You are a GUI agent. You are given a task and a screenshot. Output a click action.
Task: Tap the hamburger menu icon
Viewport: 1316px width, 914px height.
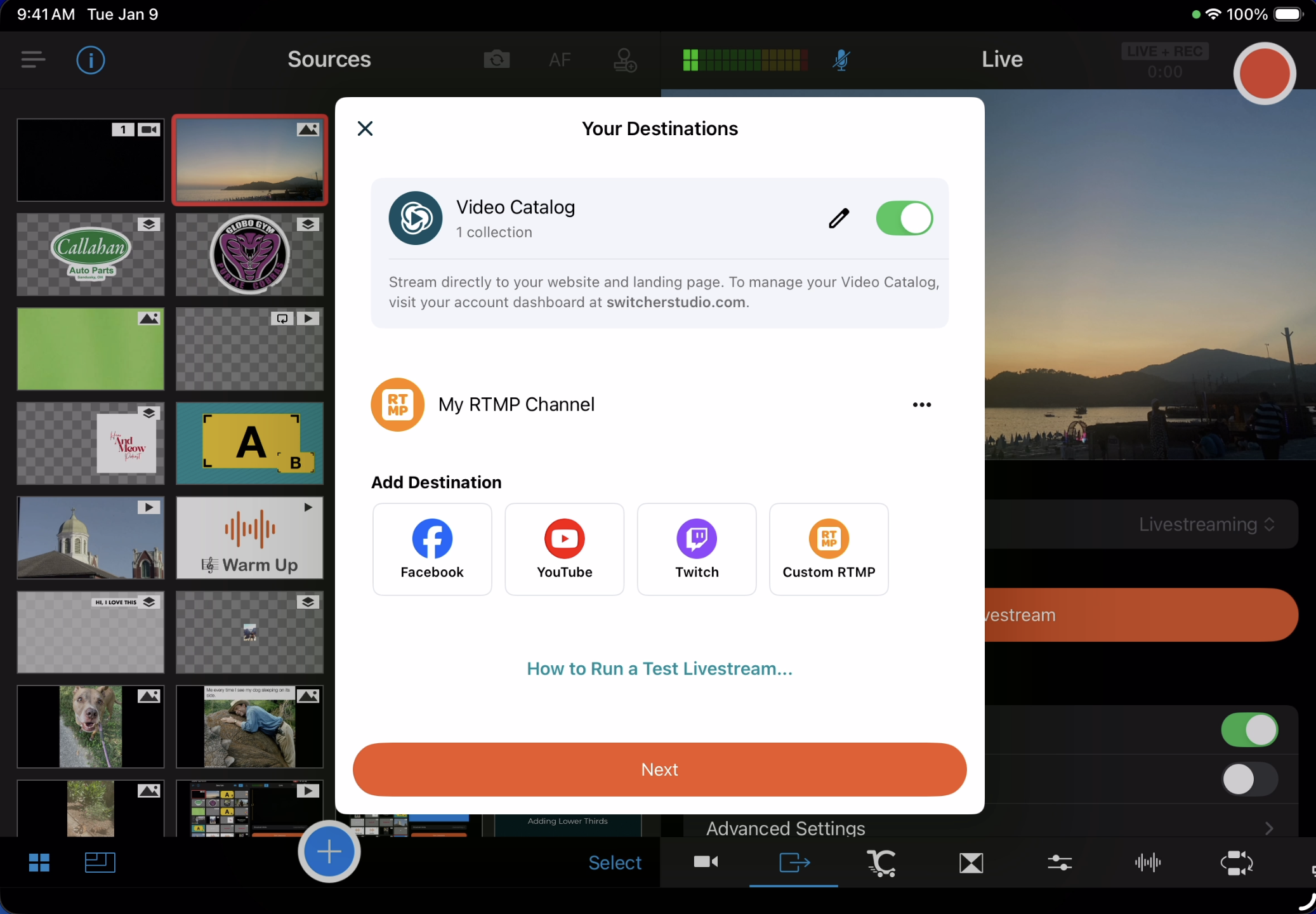(33, 60)
